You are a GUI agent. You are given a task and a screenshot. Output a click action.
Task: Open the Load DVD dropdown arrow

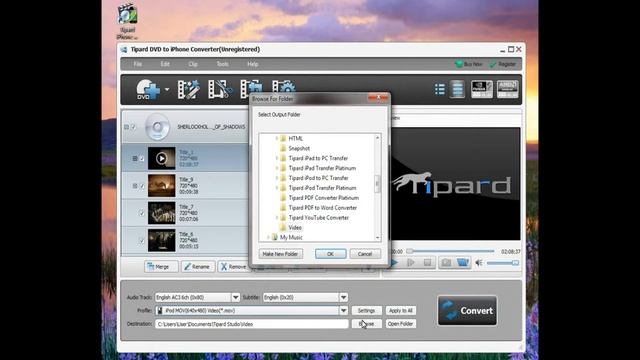point(167,89)
